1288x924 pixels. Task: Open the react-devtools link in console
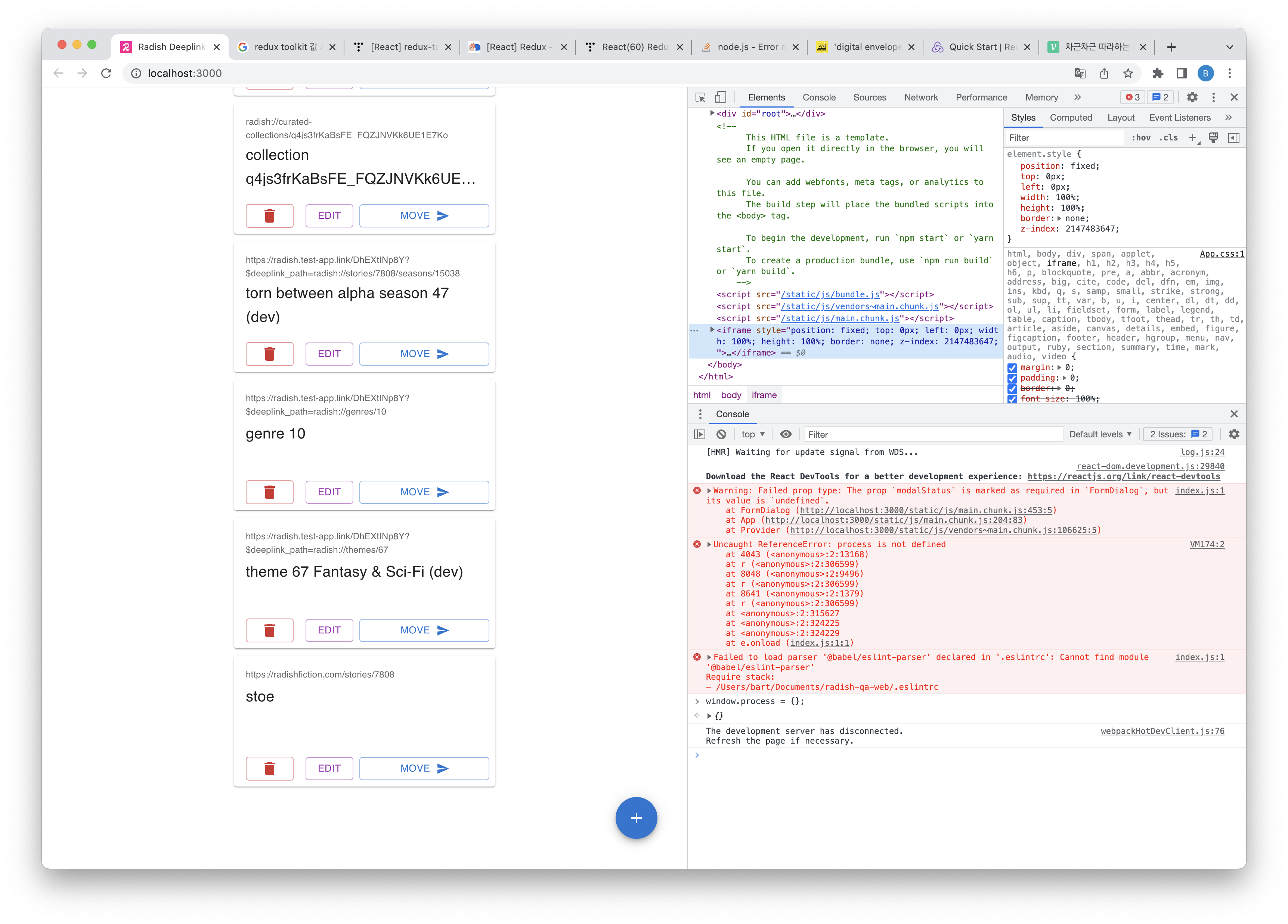pyautogui.click(x=1123, y=477)
